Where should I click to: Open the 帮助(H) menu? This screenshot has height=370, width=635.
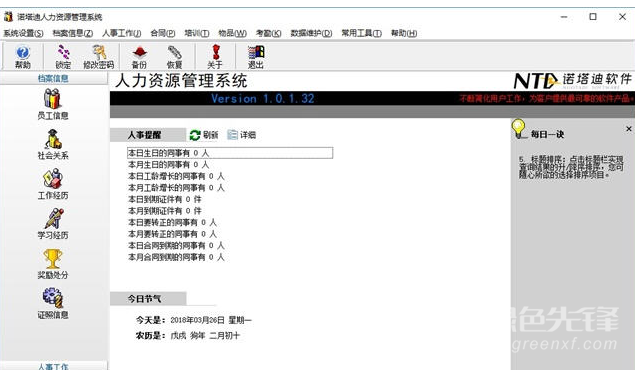[x=404, y=33]
